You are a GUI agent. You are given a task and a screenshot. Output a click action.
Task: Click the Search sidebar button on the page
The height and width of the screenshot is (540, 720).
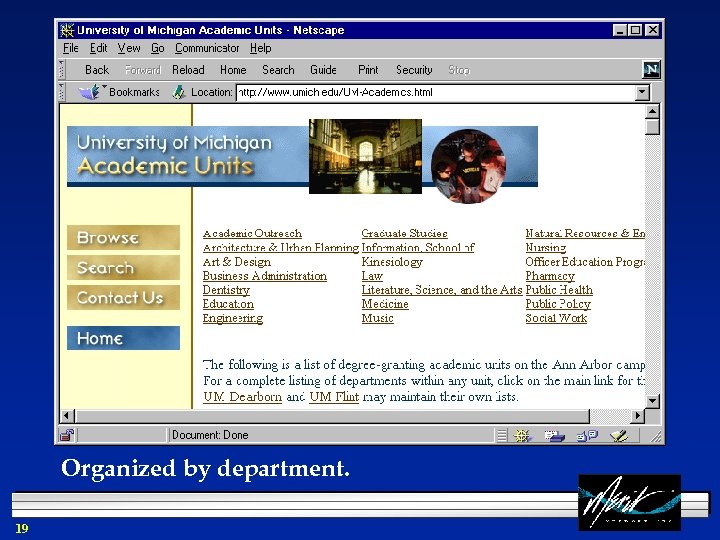123,267
